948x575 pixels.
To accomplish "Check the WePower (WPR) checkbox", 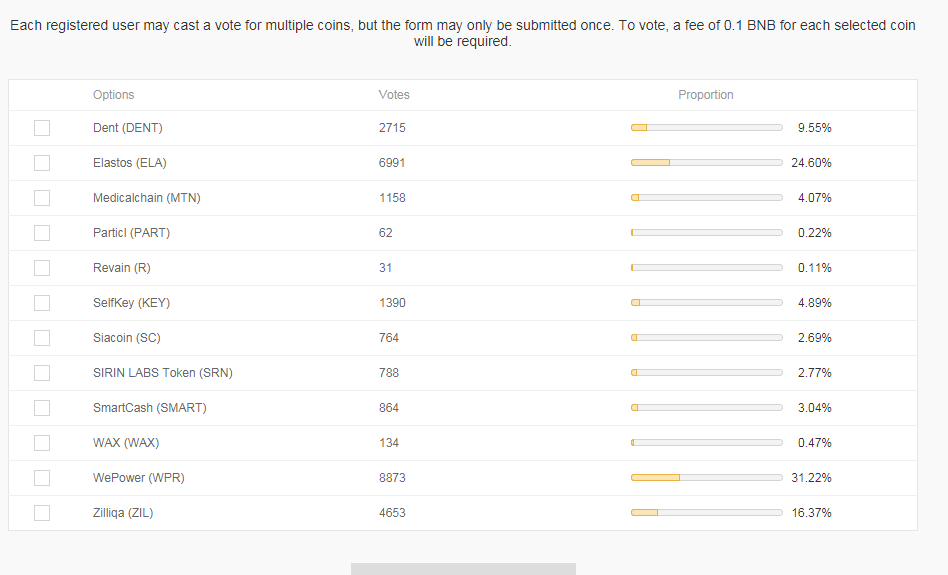I will 42,478.
